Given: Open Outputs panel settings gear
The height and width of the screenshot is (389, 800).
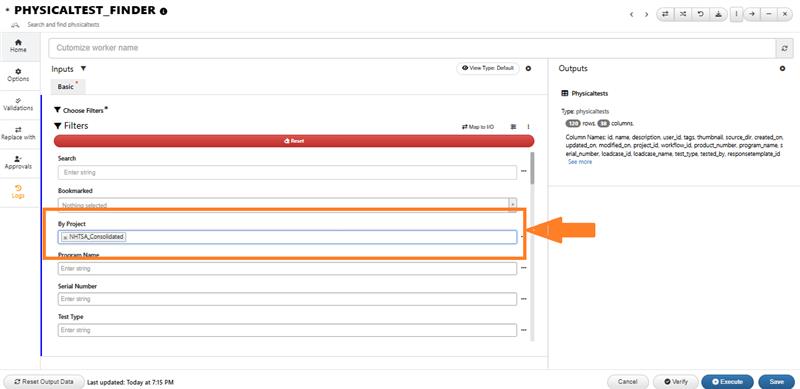Looking at the screenshot, I should point(782,68).
